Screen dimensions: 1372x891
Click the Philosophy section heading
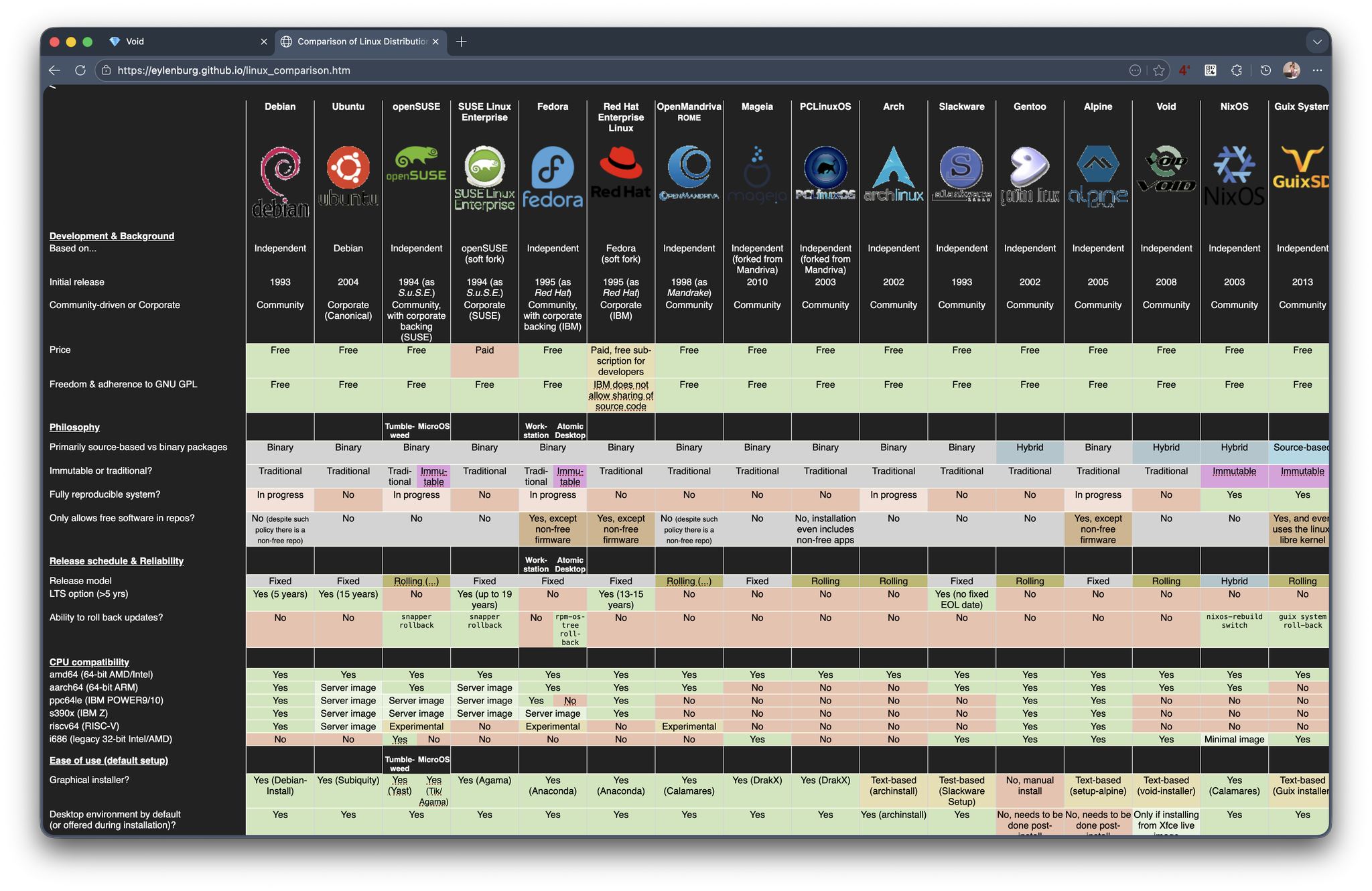coord(74,427)
